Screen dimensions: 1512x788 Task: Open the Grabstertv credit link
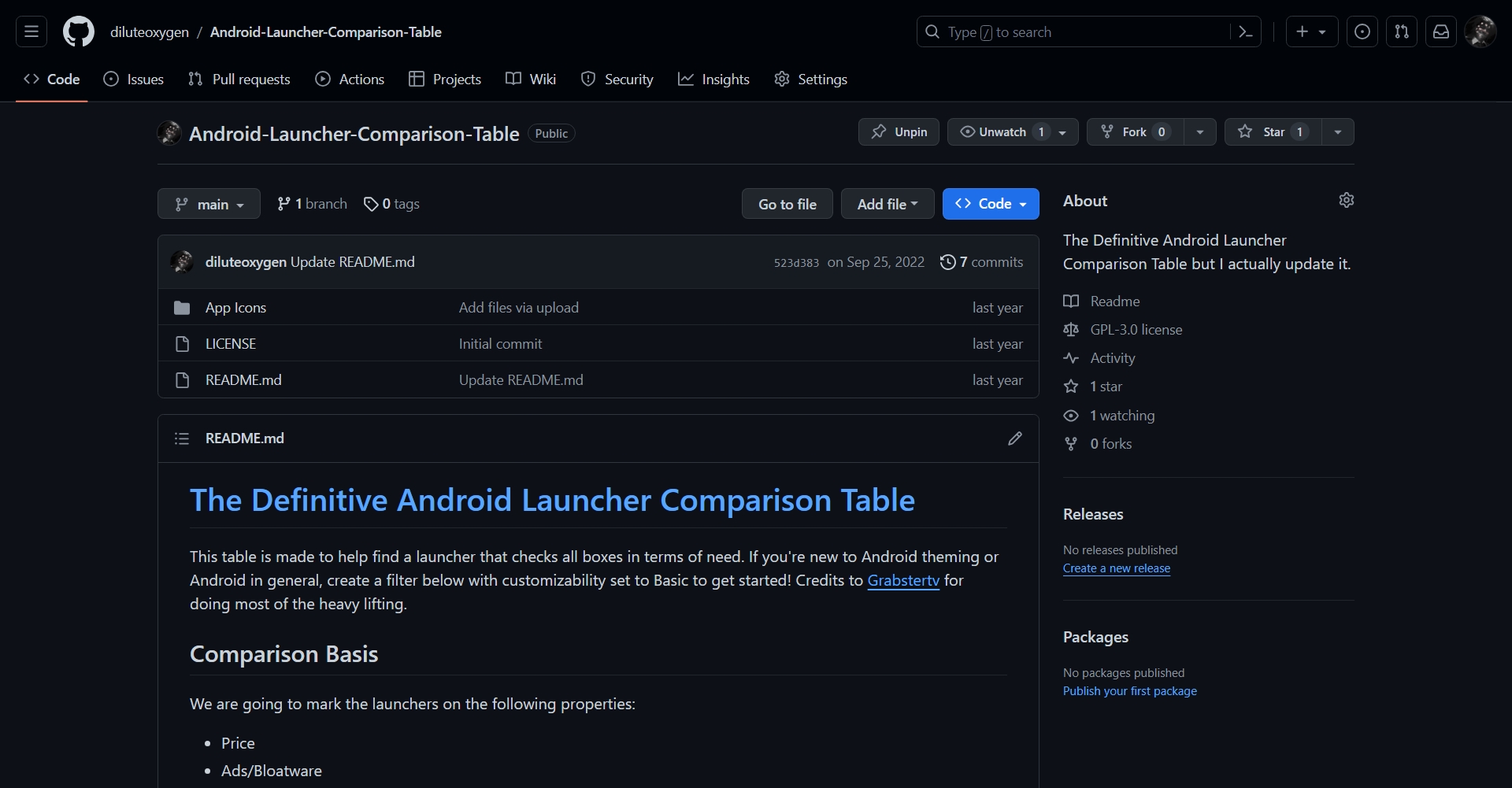[903, 580]
